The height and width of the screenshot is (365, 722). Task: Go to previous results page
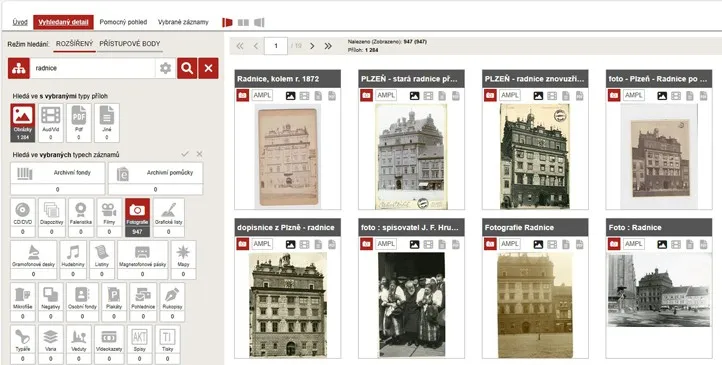point(256,46)
